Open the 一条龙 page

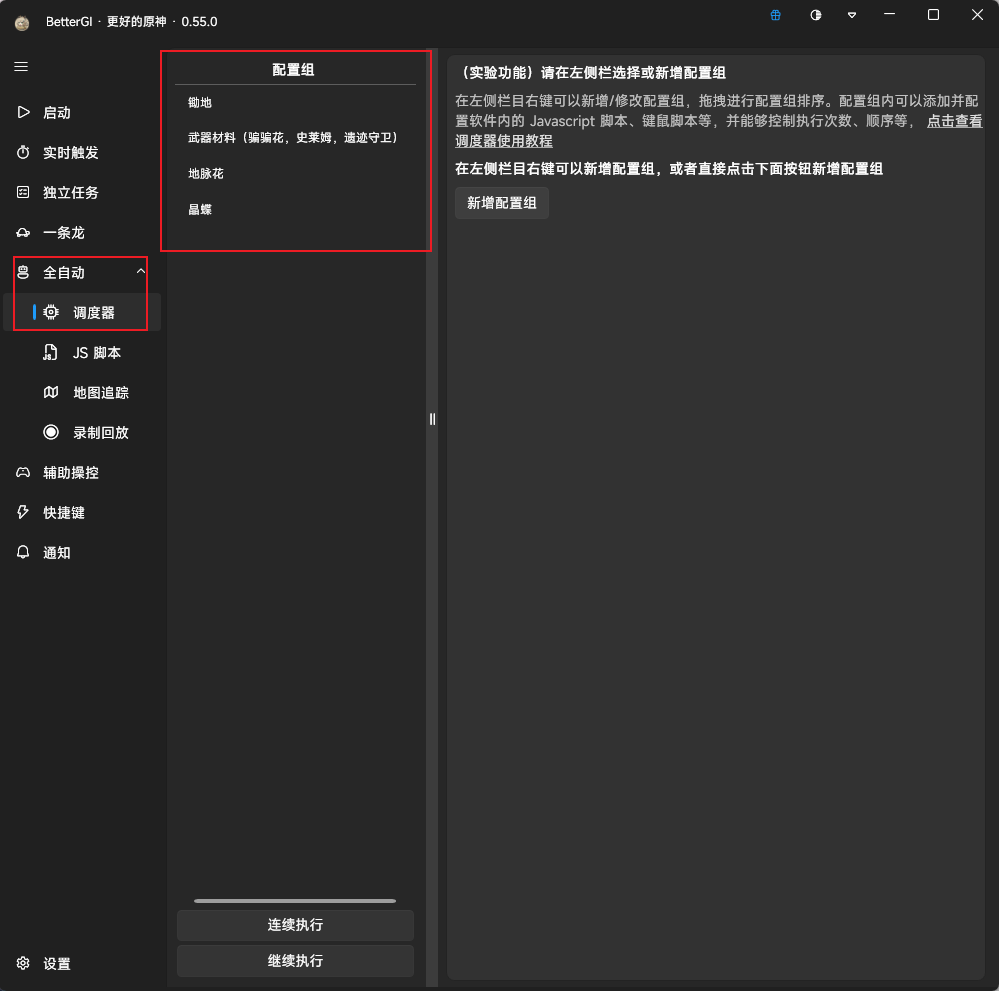[63, 233]
